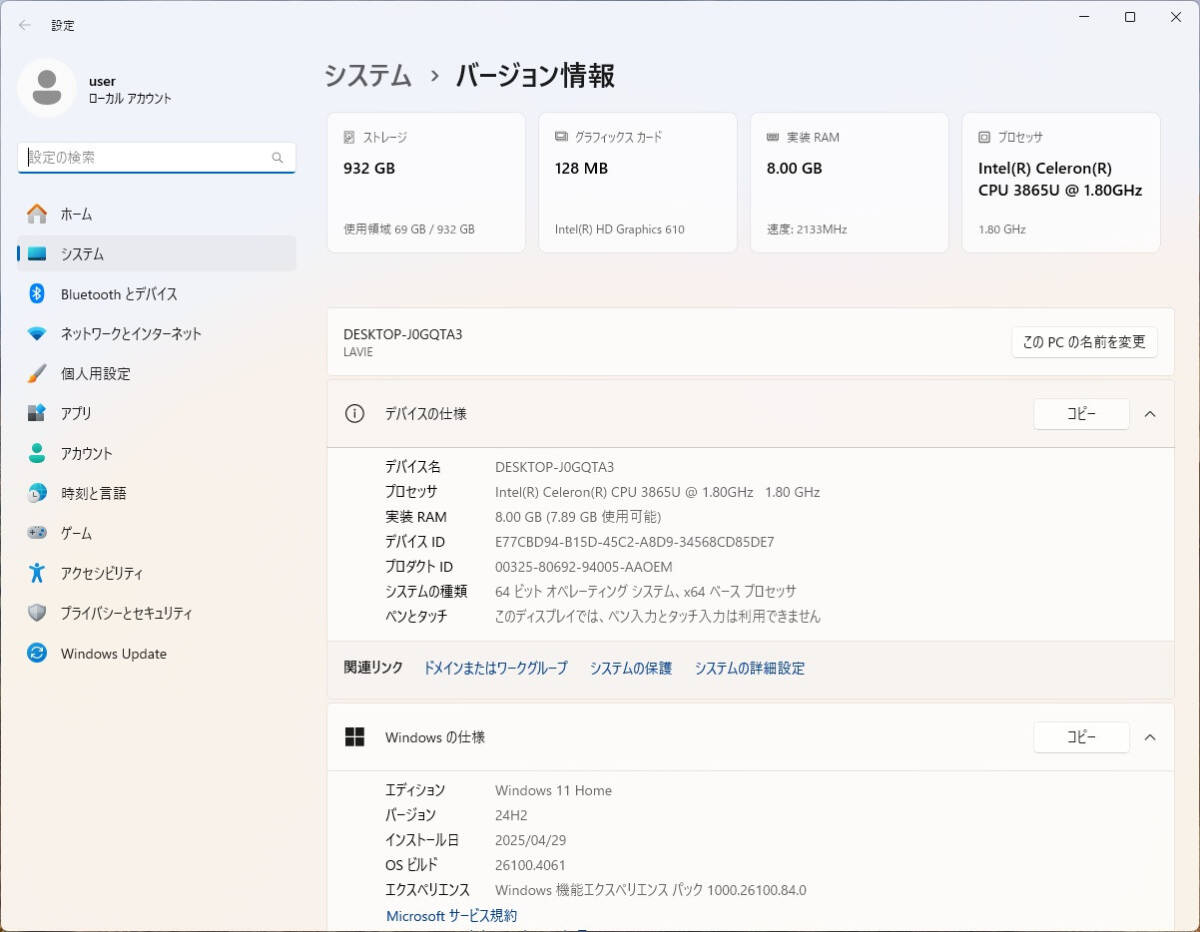Click the ローカル アカウント label under user
Screen dimensions: 1200x932
coord(130,99)
